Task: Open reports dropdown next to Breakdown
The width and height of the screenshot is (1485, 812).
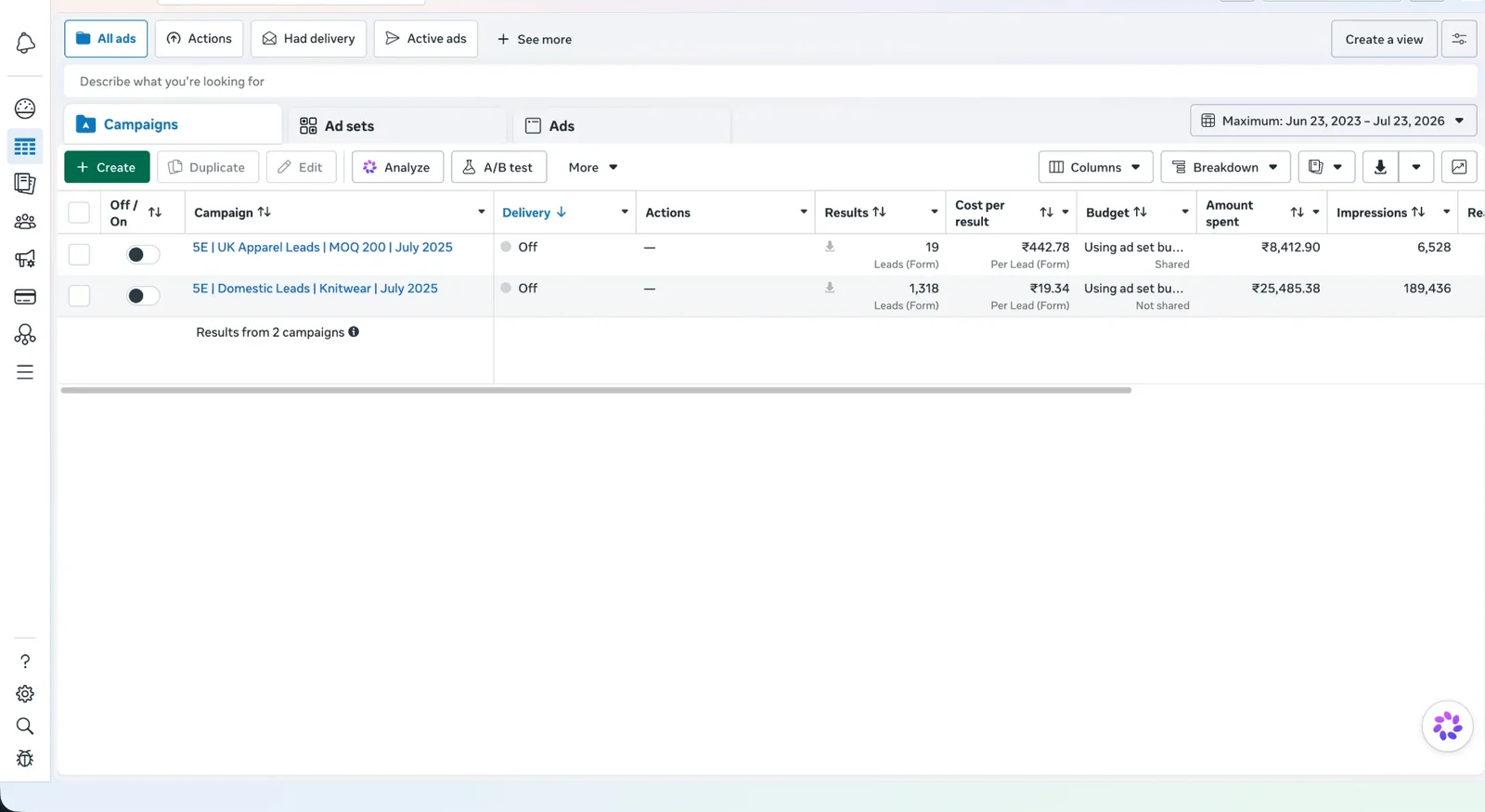Action: coord(1326,167)
